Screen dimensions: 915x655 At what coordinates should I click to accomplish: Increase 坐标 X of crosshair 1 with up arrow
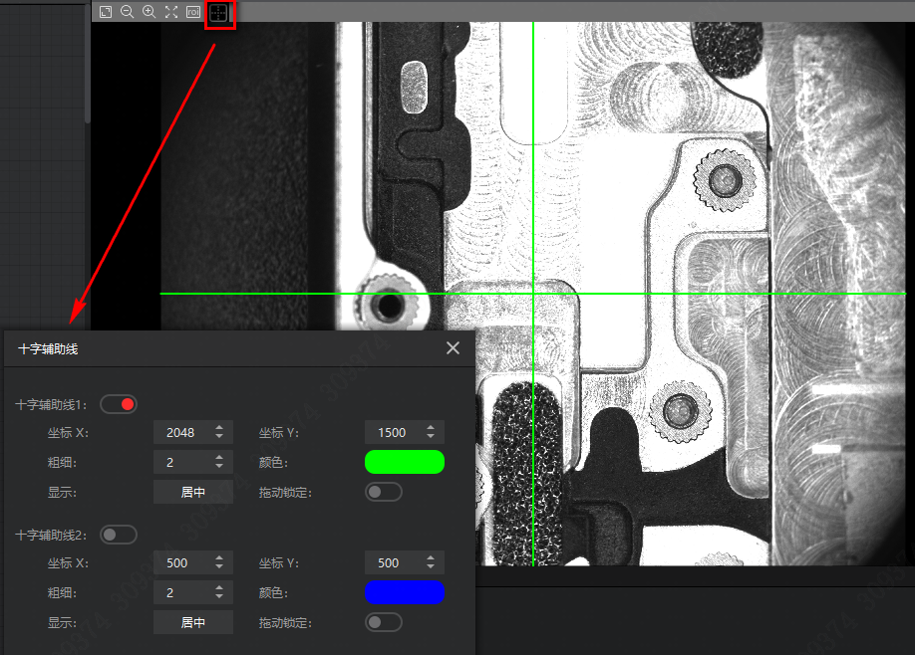(219, 428)
